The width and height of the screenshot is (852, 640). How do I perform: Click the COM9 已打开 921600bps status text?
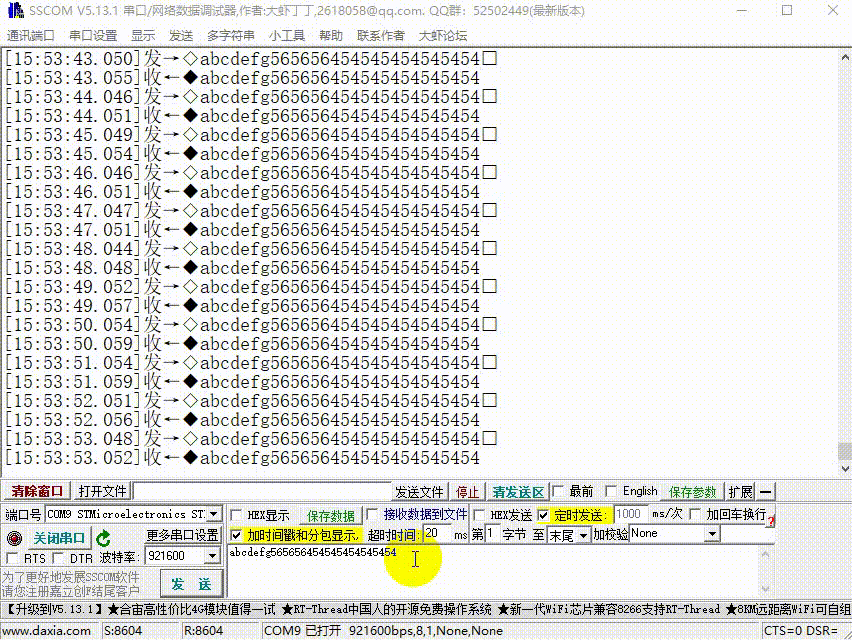pyautogui.click(x=383, y=631)
